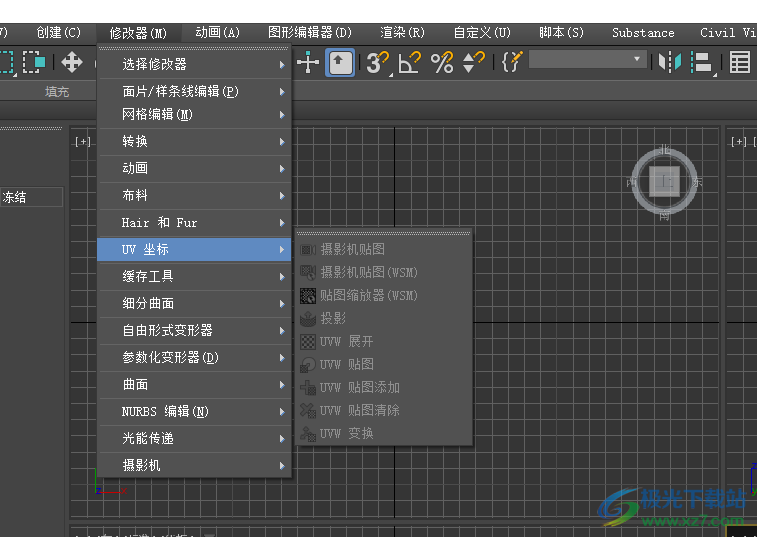Open the 图形编辑器(D) menu
Image resolution: width=757 pixels, height=537 pixels.
[x=310, y=33]
